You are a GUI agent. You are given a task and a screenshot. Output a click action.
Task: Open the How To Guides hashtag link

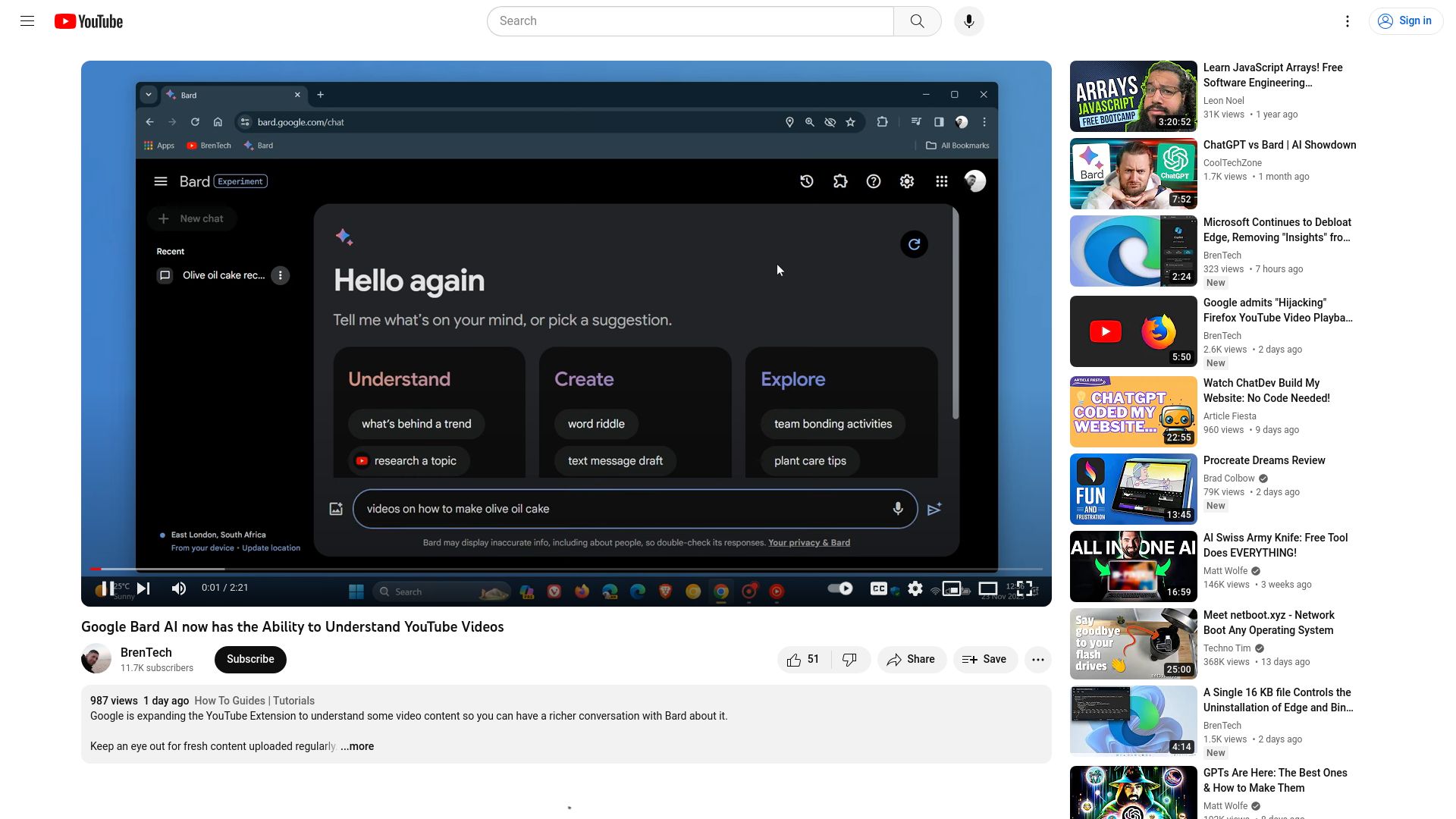point(230,701)
